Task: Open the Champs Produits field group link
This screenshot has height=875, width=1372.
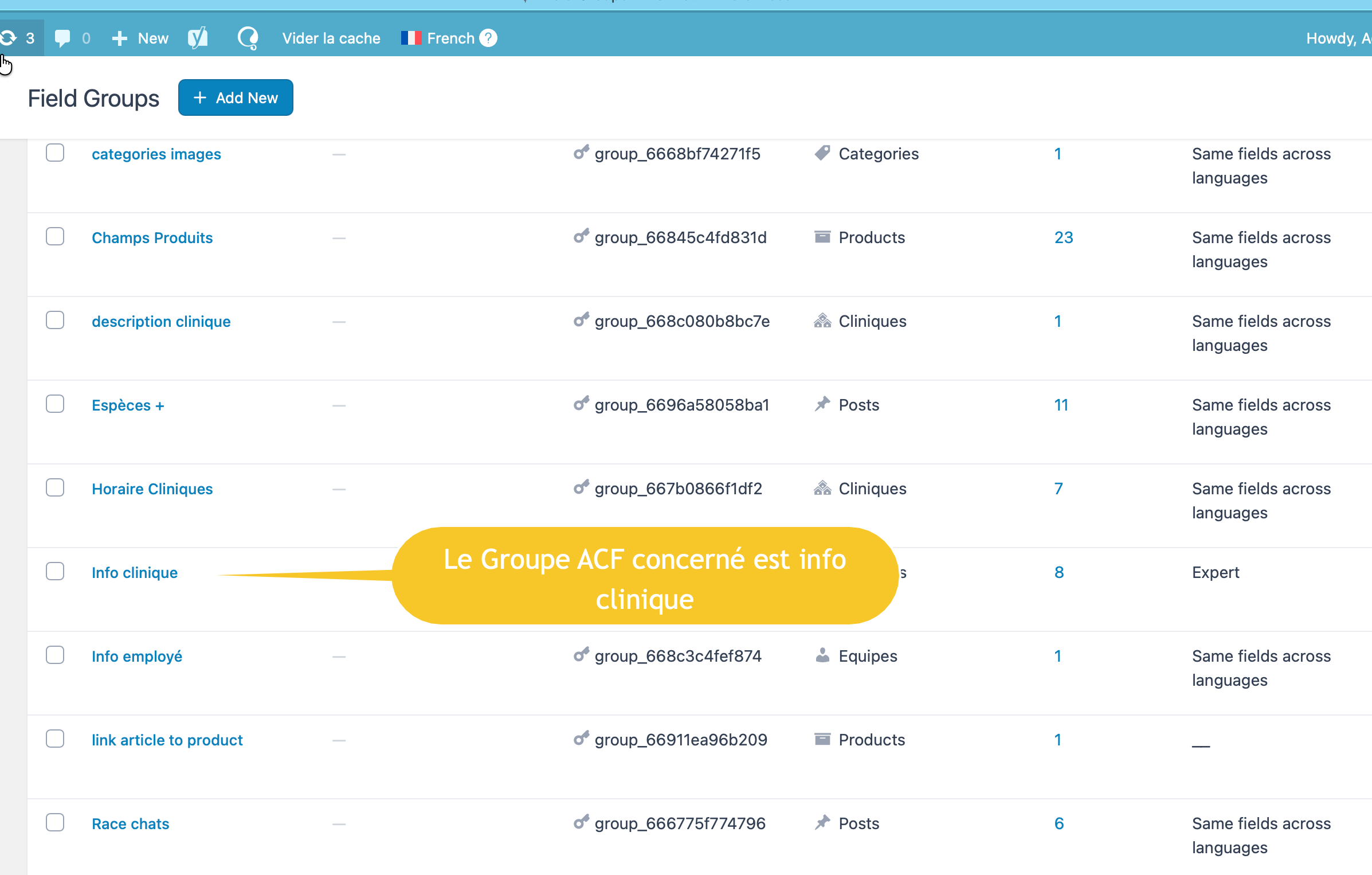Action: pyautogui.click(x=152, y=237)
